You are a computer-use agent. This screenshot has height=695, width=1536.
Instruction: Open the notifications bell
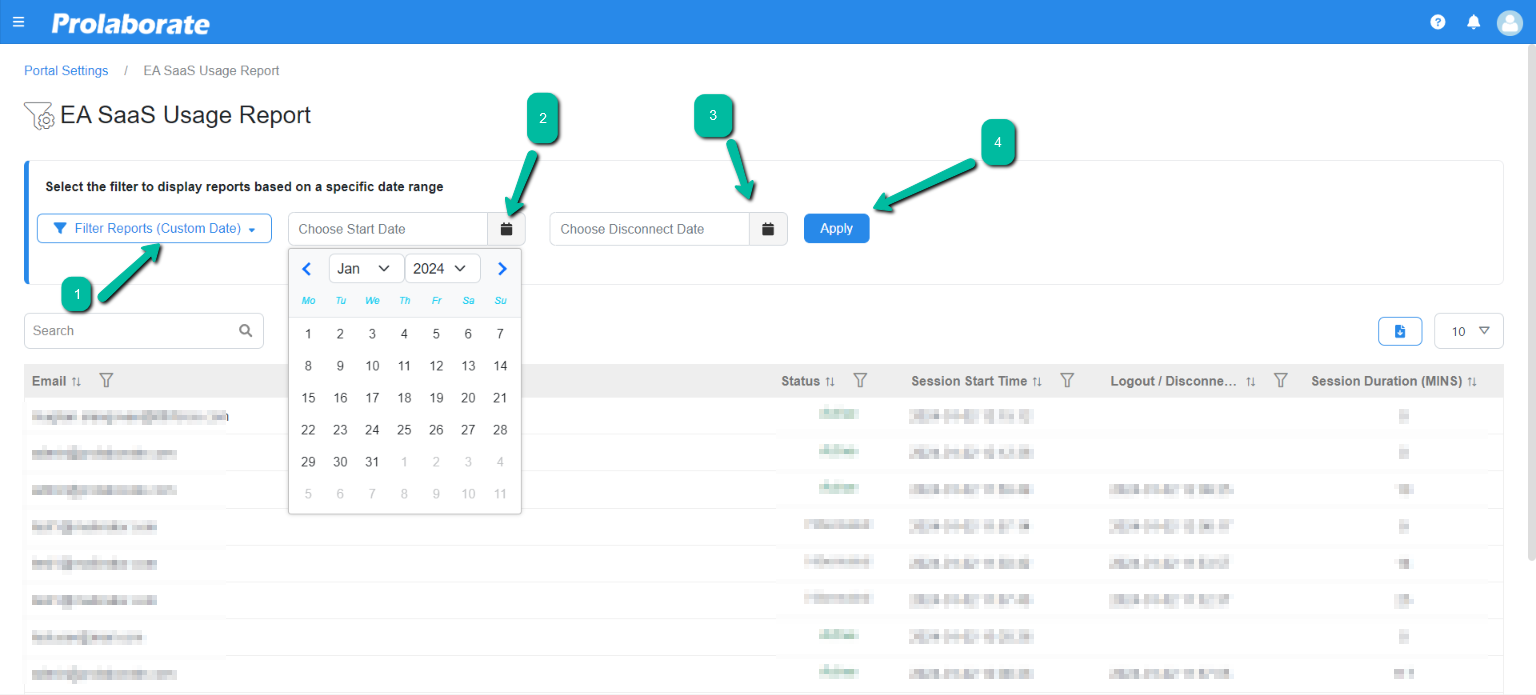point(1473,22)
